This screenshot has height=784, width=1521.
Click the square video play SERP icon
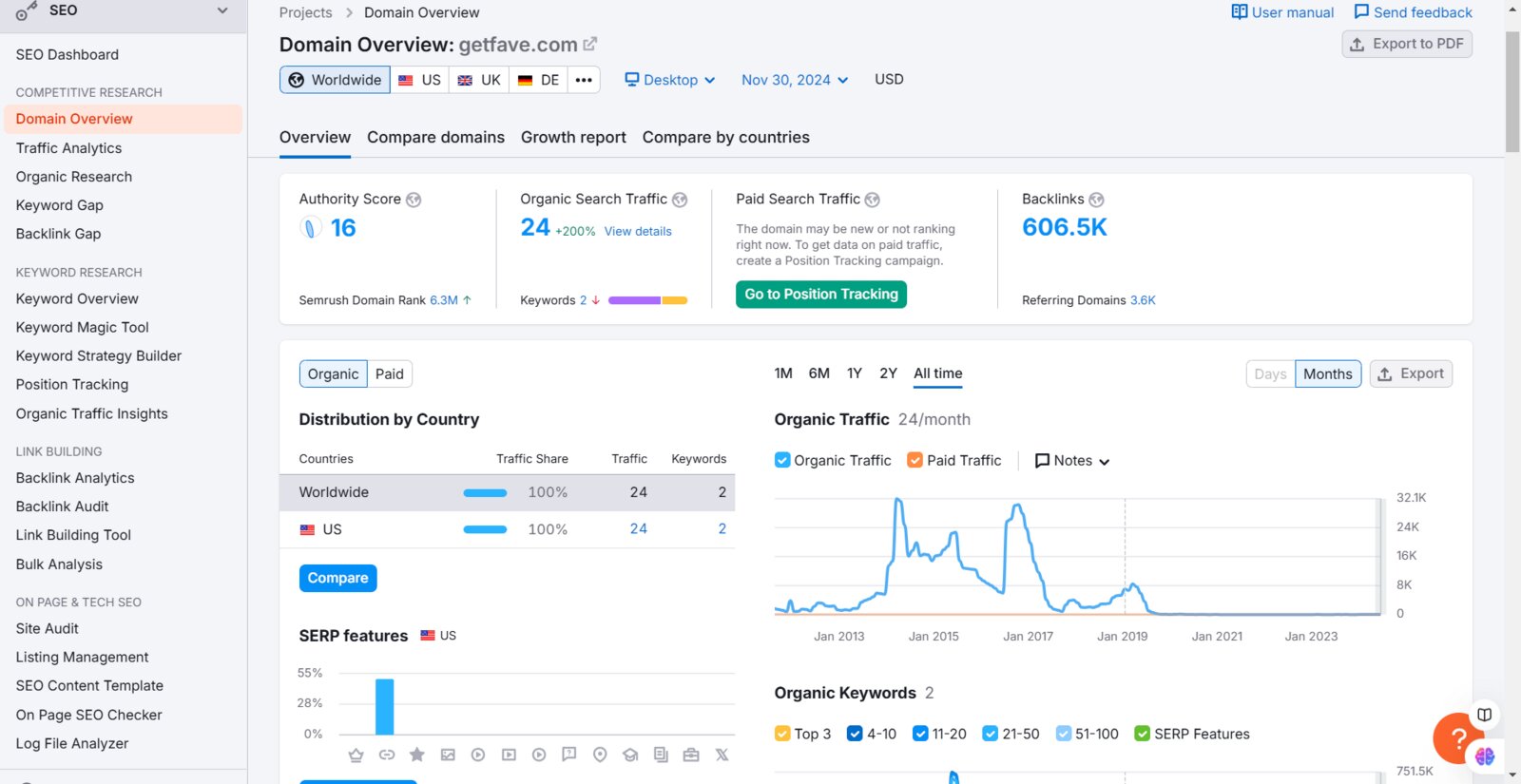point(509,755)
